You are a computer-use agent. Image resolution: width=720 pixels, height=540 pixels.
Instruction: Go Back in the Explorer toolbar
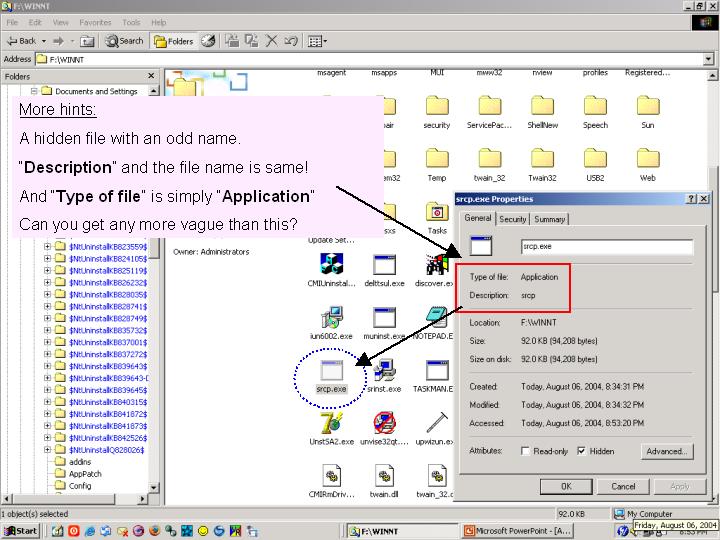coord(21,41)
